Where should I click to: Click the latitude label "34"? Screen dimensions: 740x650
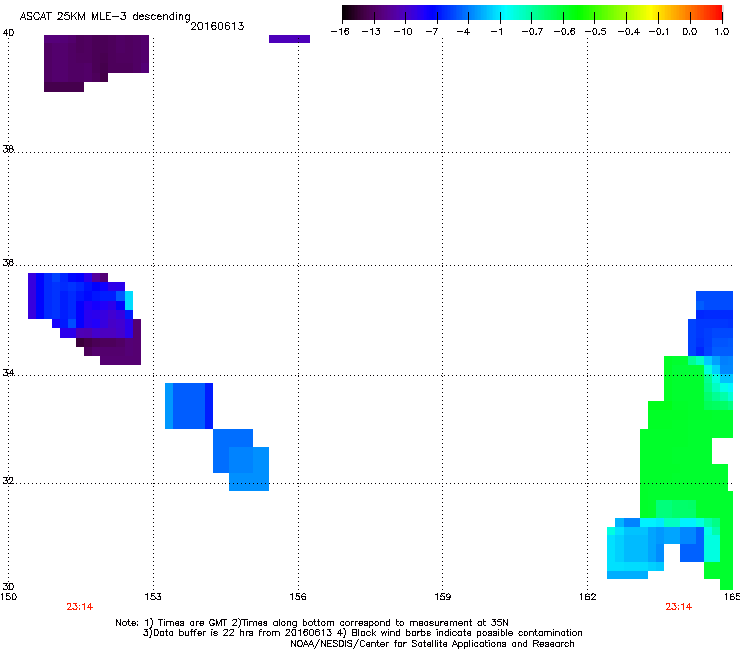[x=8, y=373]
